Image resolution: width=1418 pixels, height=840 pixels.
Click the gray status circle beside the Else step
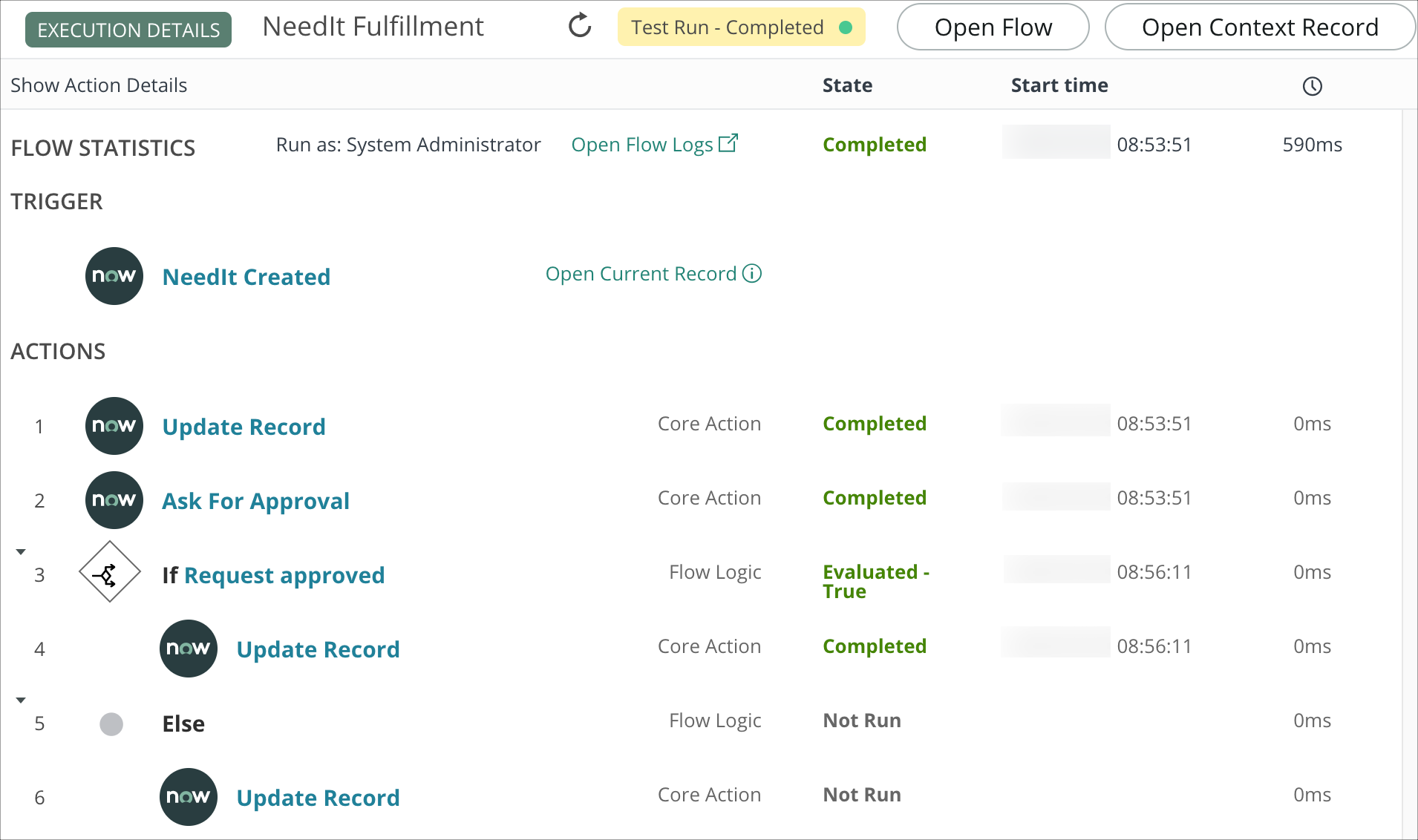111,724
